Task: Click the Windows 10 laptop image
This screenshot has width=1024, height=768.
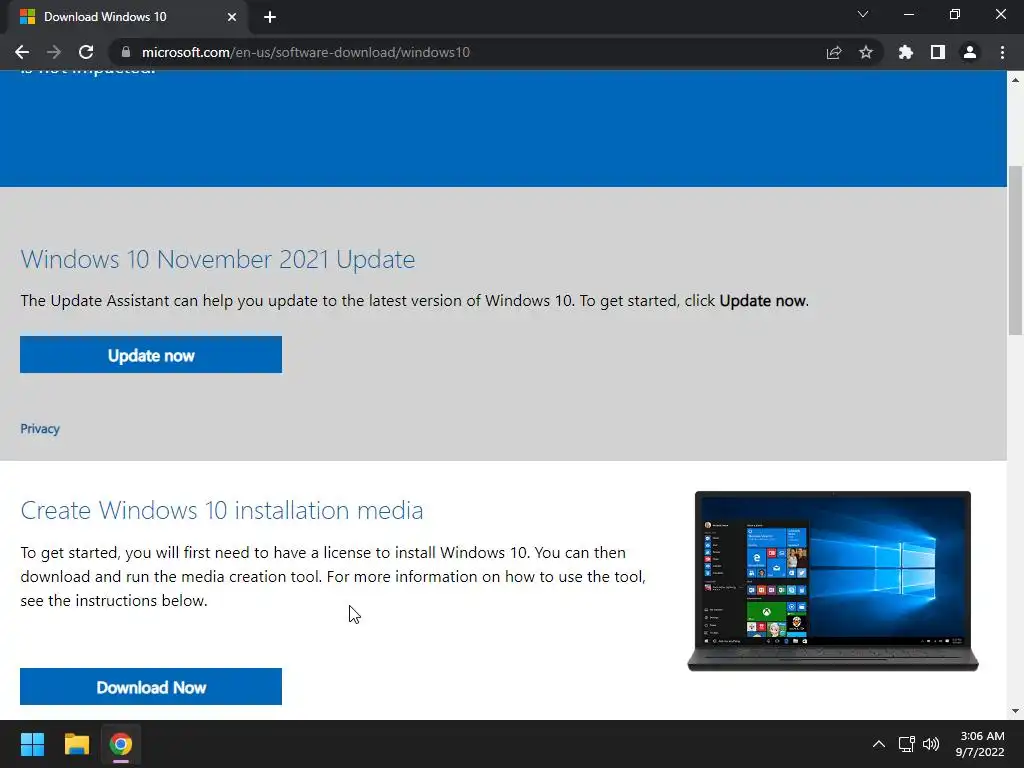Action: pos(833,581)
